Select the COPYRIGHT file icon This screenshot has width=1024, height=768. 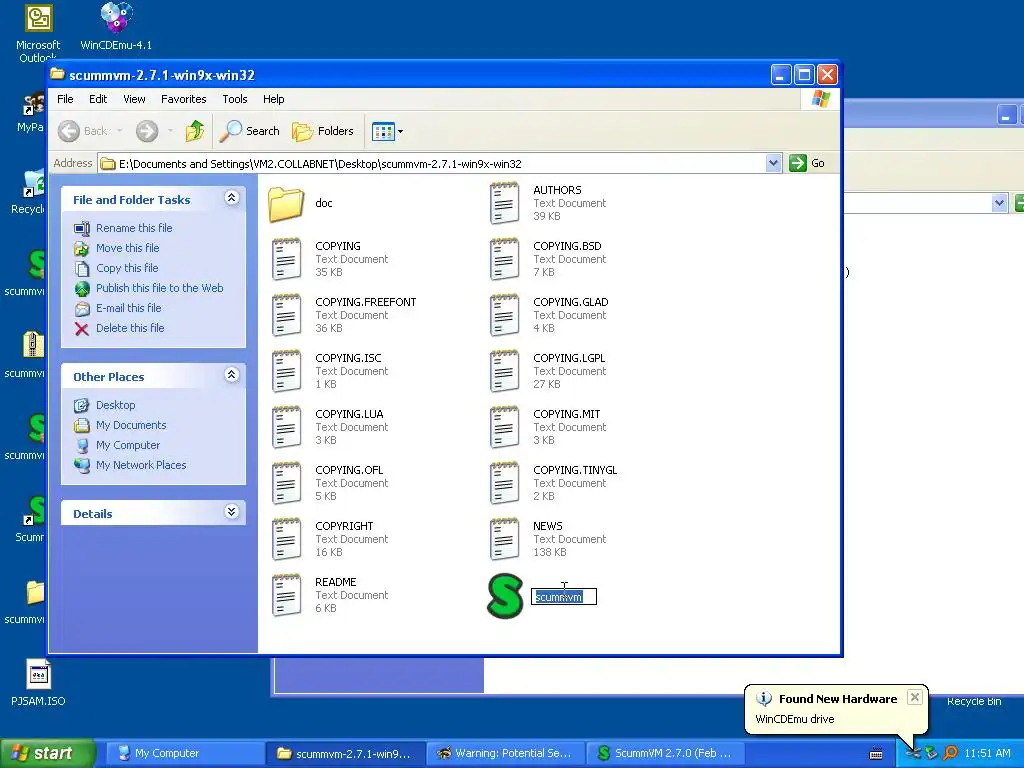[286, 539]
